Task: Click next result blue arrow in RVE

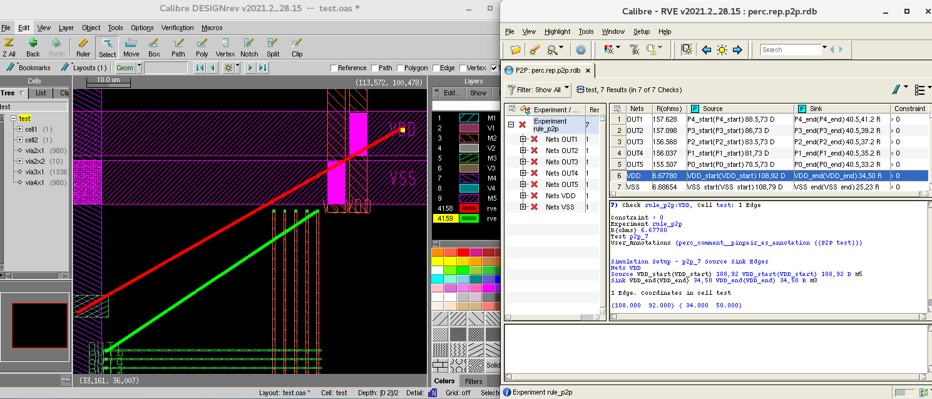Action: point(738,50)
